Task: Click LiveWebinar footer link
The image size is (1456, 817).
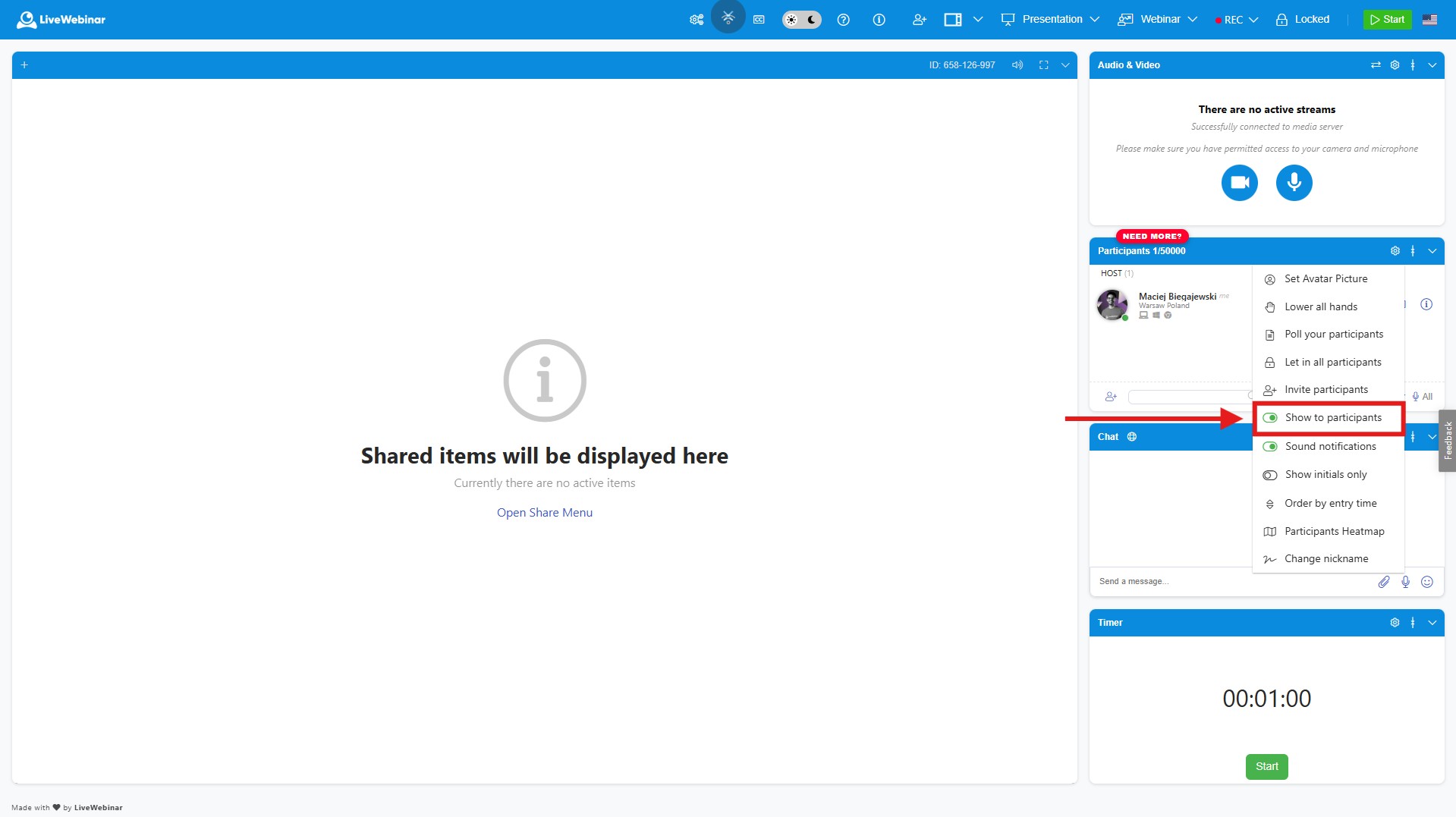Action: point(98,808)
